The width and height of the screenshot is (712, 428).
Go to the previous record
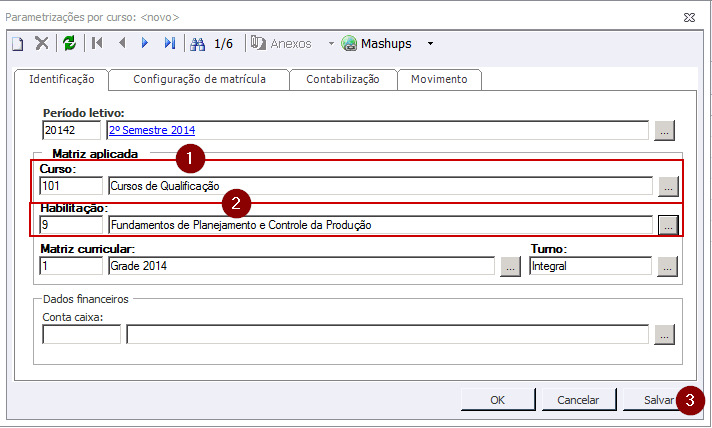pyautogui.click(x=122, y=43)
